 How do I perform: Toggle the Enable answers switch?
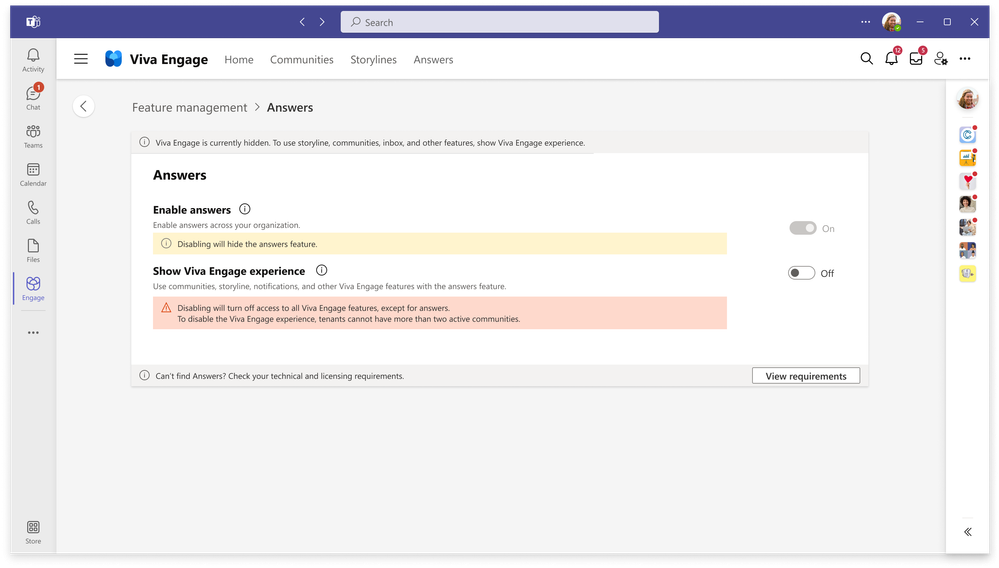[x=803, y=228]
